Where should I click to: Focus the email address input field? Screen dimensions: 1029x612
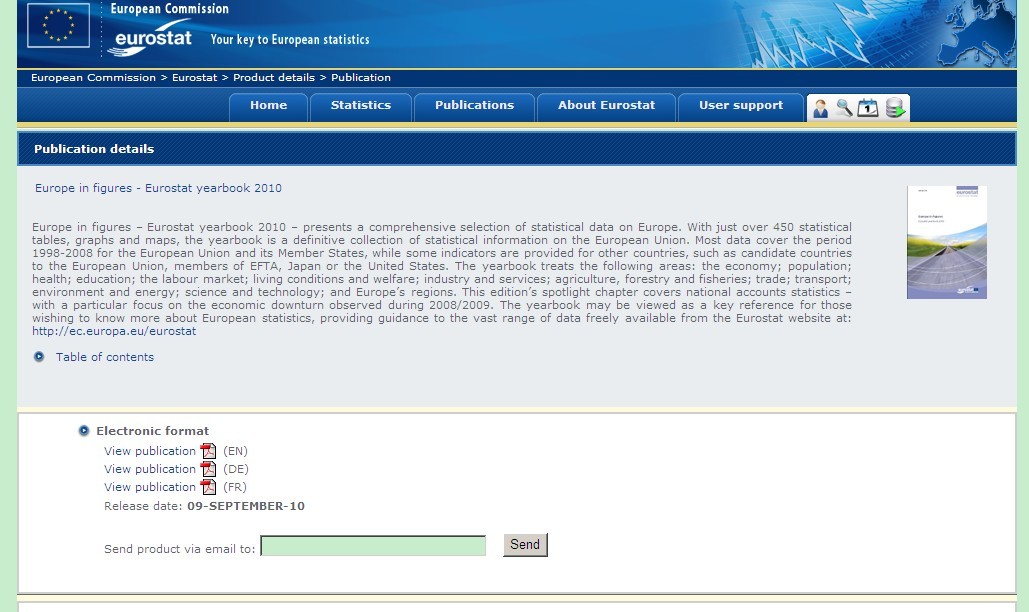373,546
